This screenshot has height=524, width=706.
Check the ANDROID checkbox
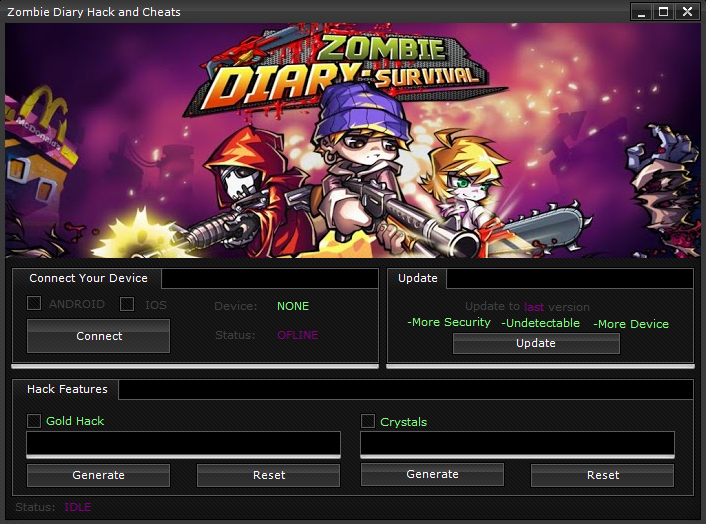tap(34, 303)
